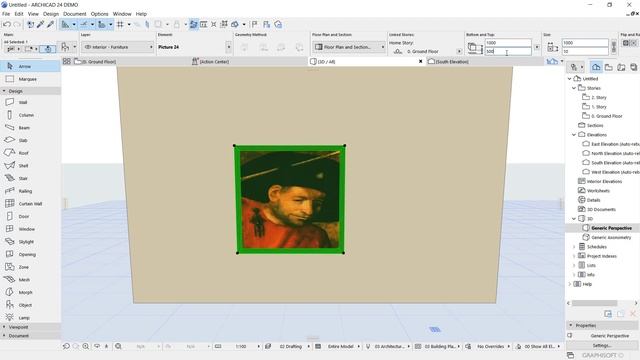The width and height of the screenshot is (640, 360).
Task: Close the 3D / All tab
Action: coord(420,62)
